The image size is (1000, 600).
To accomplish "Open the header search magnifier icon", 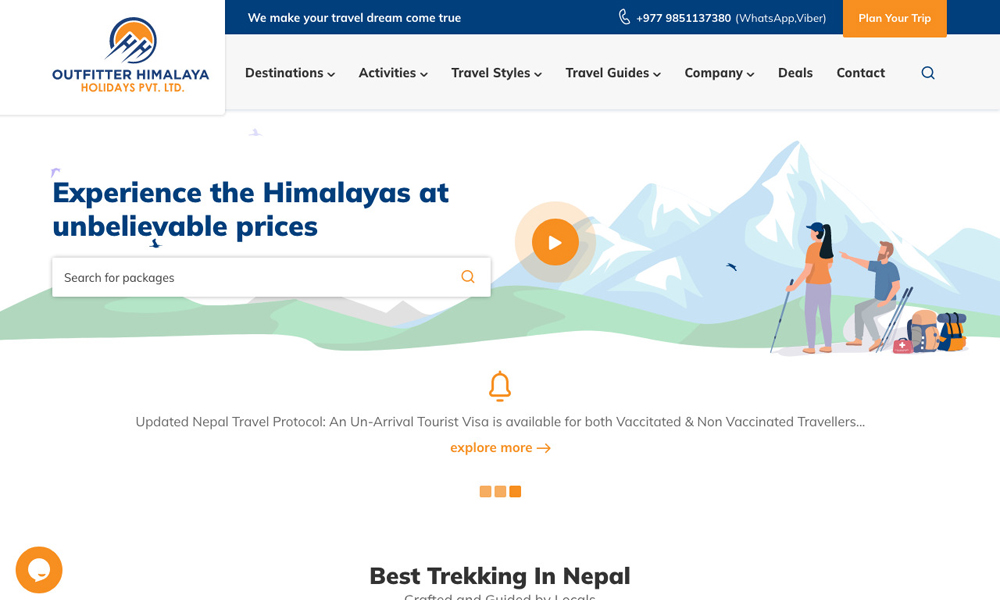I will (x=928, y=73).
